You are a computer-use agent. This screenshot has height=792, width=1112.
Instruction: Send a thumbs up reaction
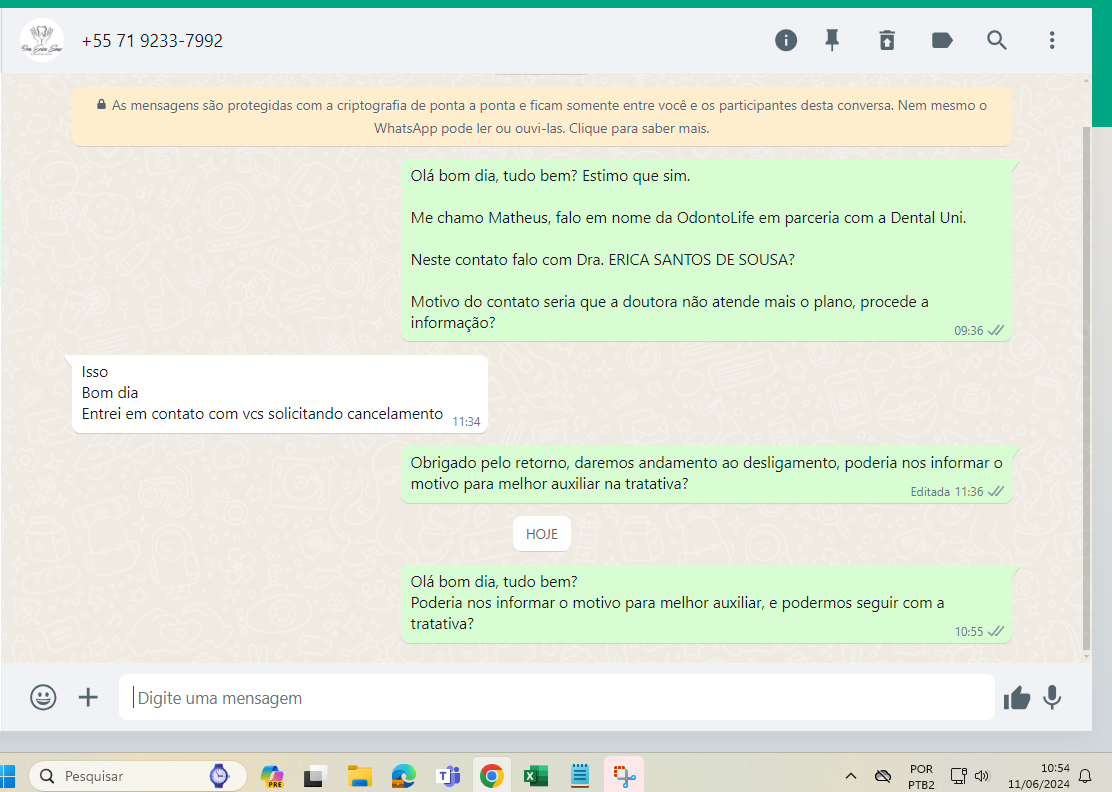[x=1017, y=698]
